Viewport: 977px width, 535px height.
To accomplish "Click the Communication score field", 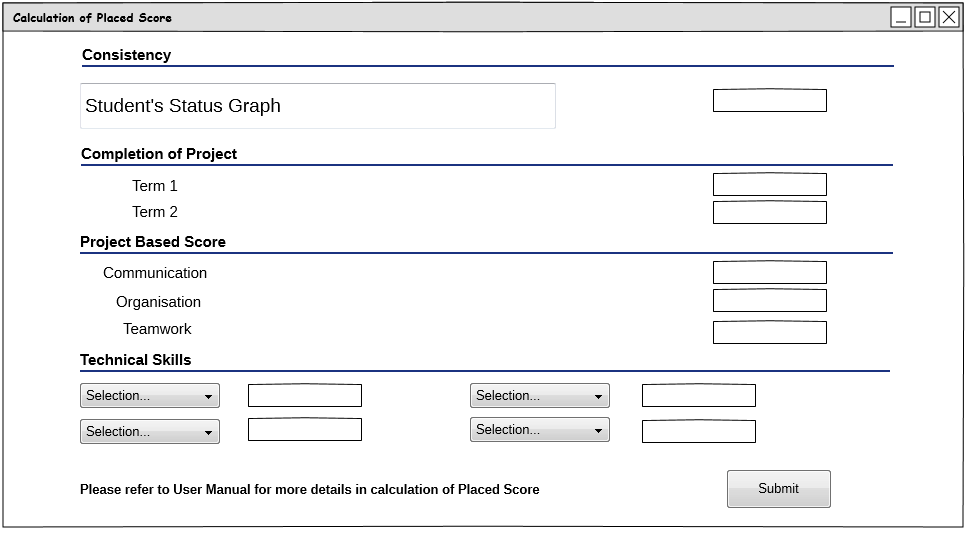I will tap(770, 272).
